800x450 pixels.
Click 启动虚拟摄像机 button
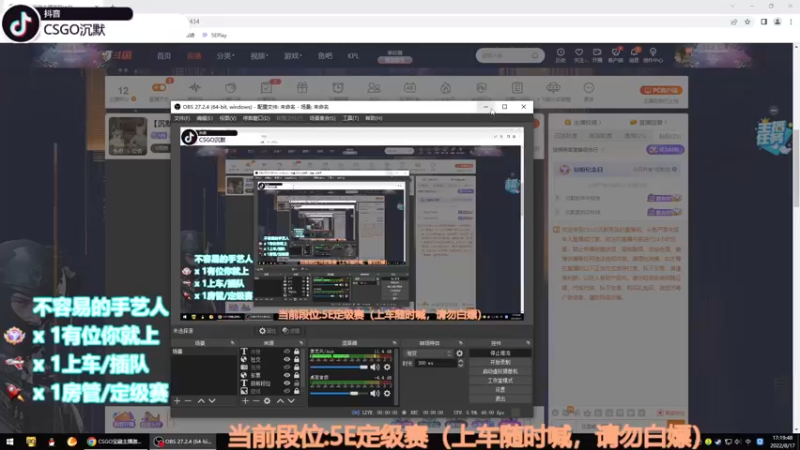point(500,371)
